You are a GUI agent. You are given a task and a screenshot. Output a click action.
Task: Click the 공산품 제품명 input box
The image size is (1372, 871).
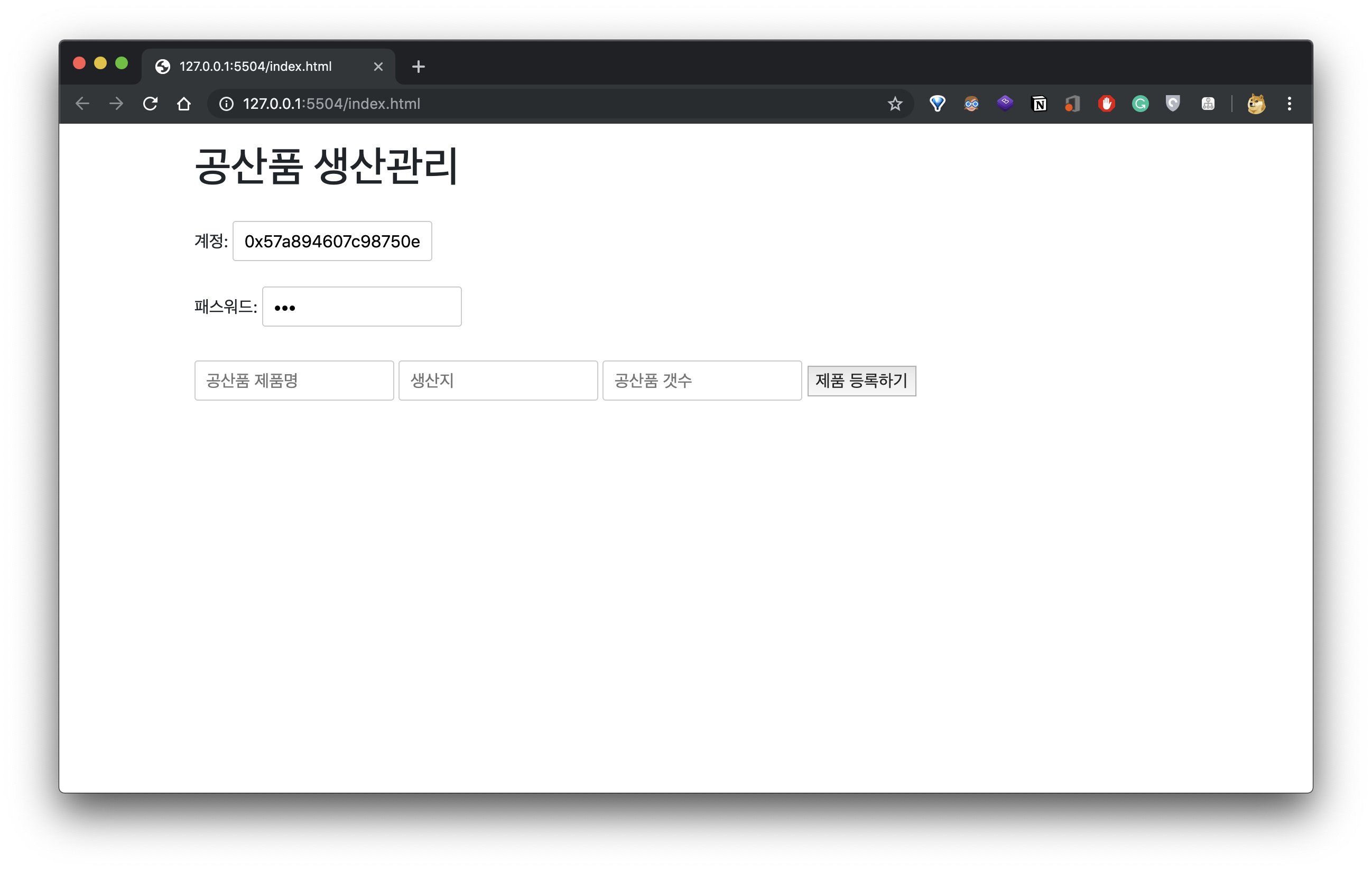coord(294,381)
